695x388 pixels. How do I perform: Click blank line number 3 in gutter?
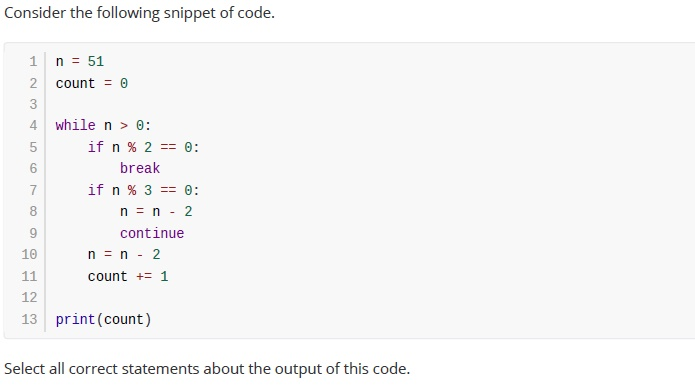(x=33, y=104)
